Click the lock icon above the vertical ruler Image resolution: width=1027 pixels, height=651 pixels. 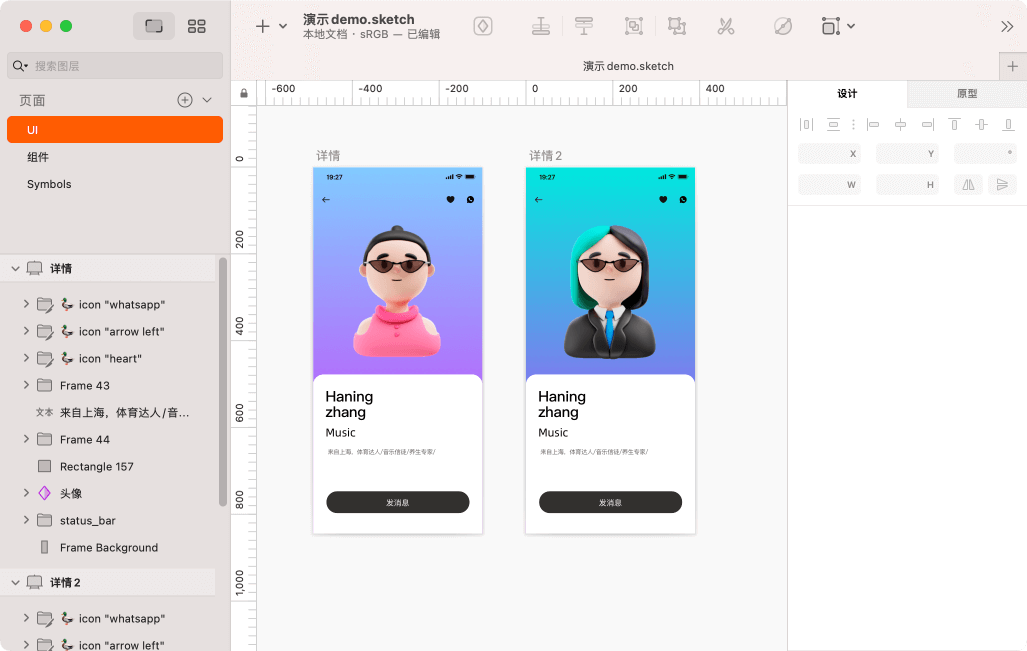pos(243,92)
